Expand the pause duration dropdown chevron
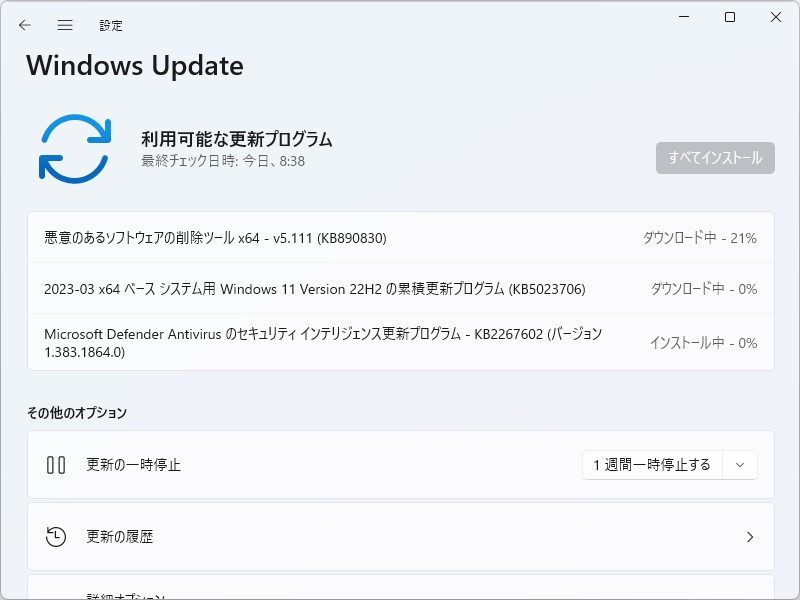 740,464
